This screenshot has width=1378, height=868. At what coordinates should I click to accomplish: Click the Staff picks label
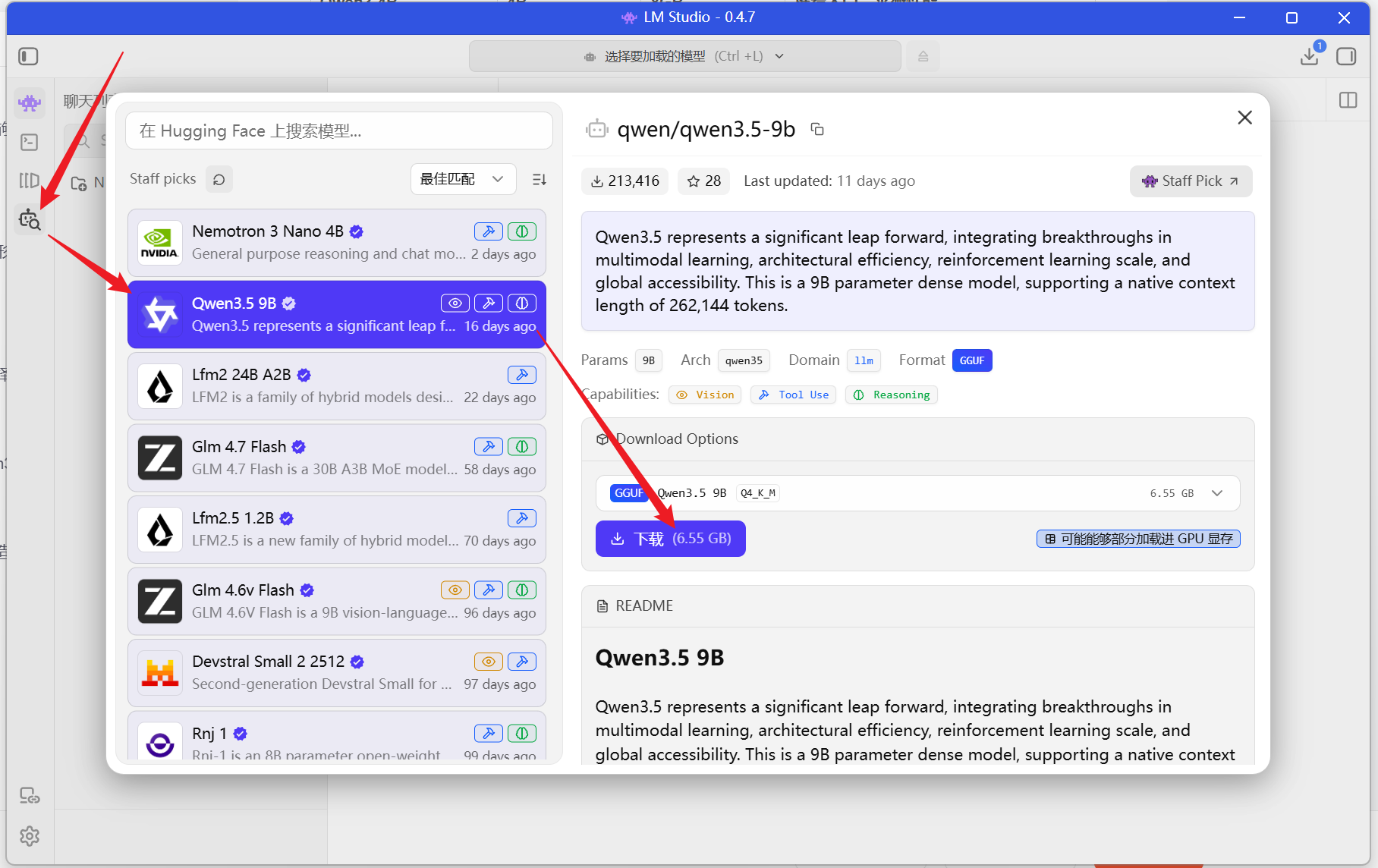(x=163, y=179)
